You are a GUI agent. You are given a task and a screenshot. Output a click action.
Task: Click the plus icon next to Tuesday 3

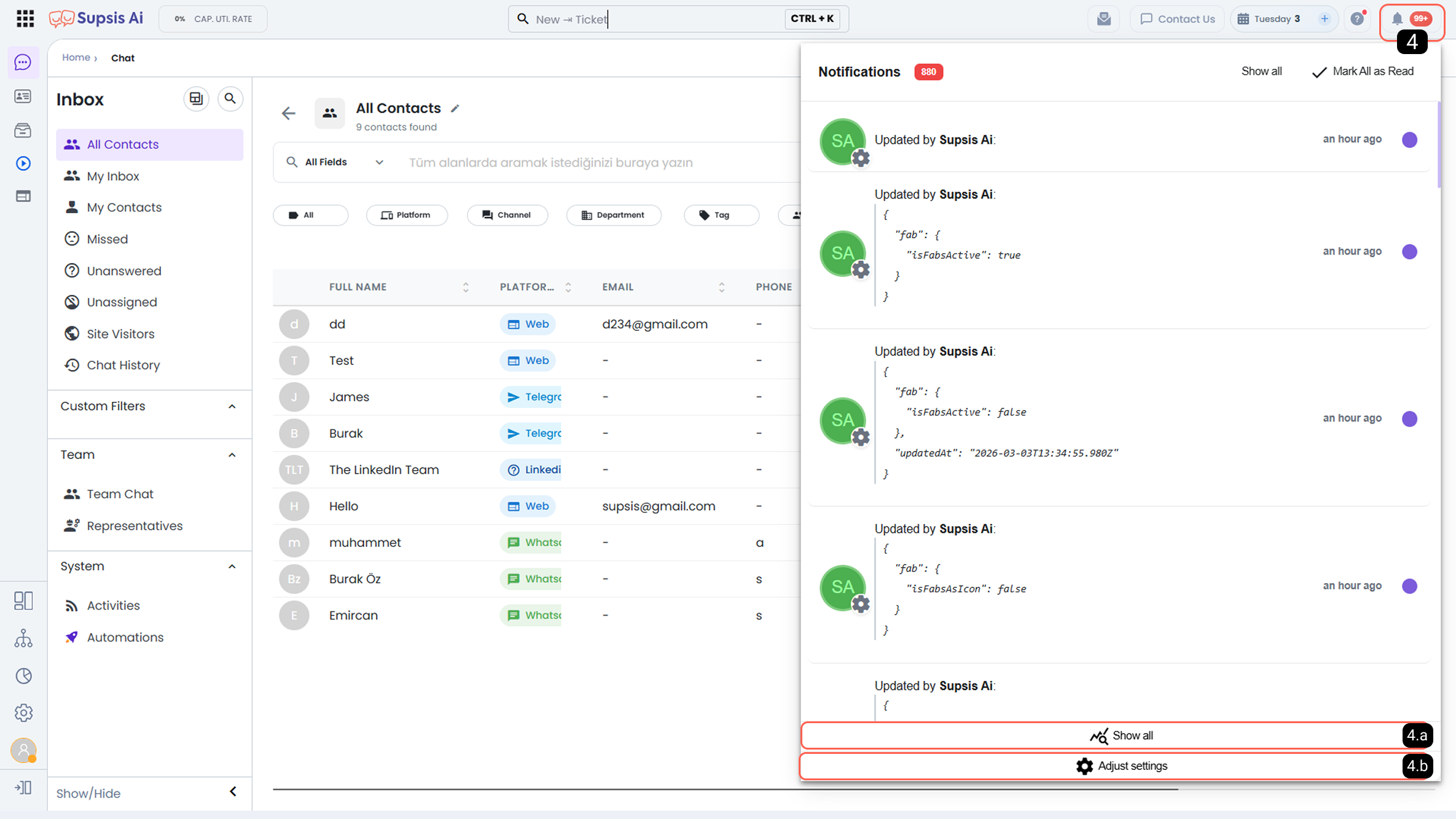pos(1325,19)
